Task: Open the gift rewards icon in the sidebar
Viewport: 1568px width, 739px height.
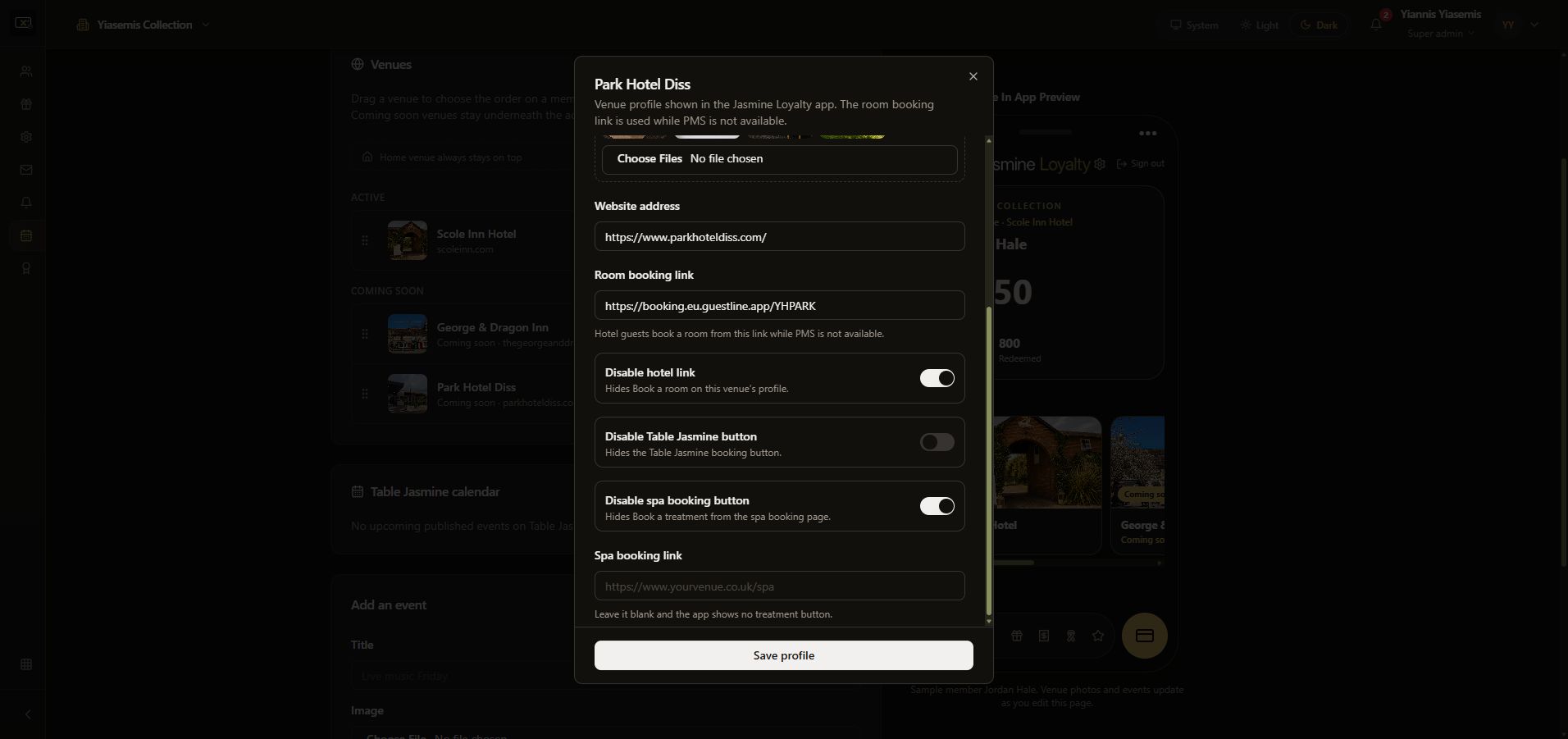Action: [x=26, y=104]
